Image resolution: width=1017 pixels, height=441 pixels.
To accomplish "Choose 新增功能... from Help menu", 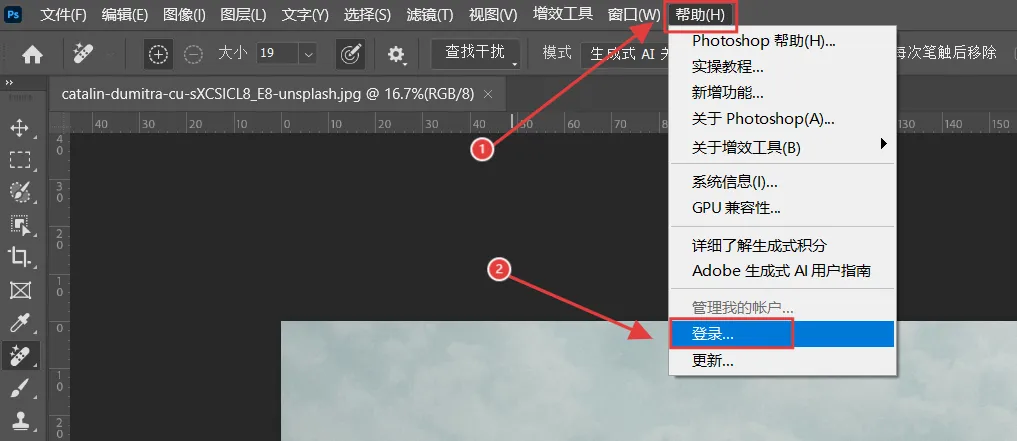I will [782, 93].
